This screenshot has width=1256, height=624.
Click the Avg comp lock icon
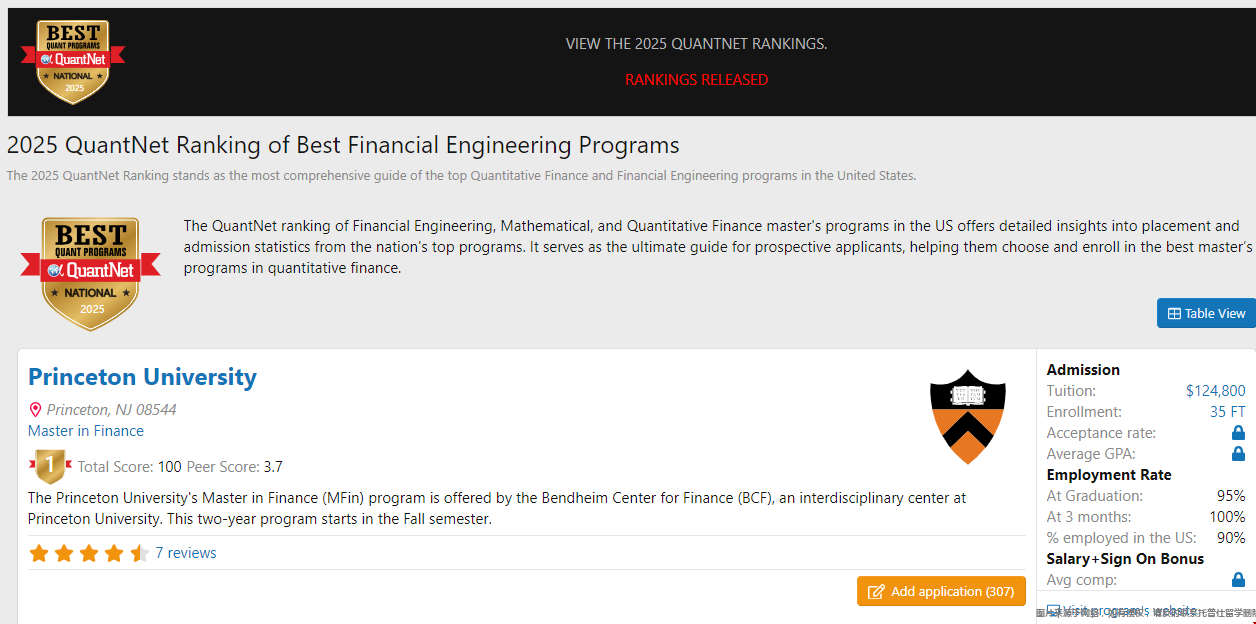point(1238,580)
